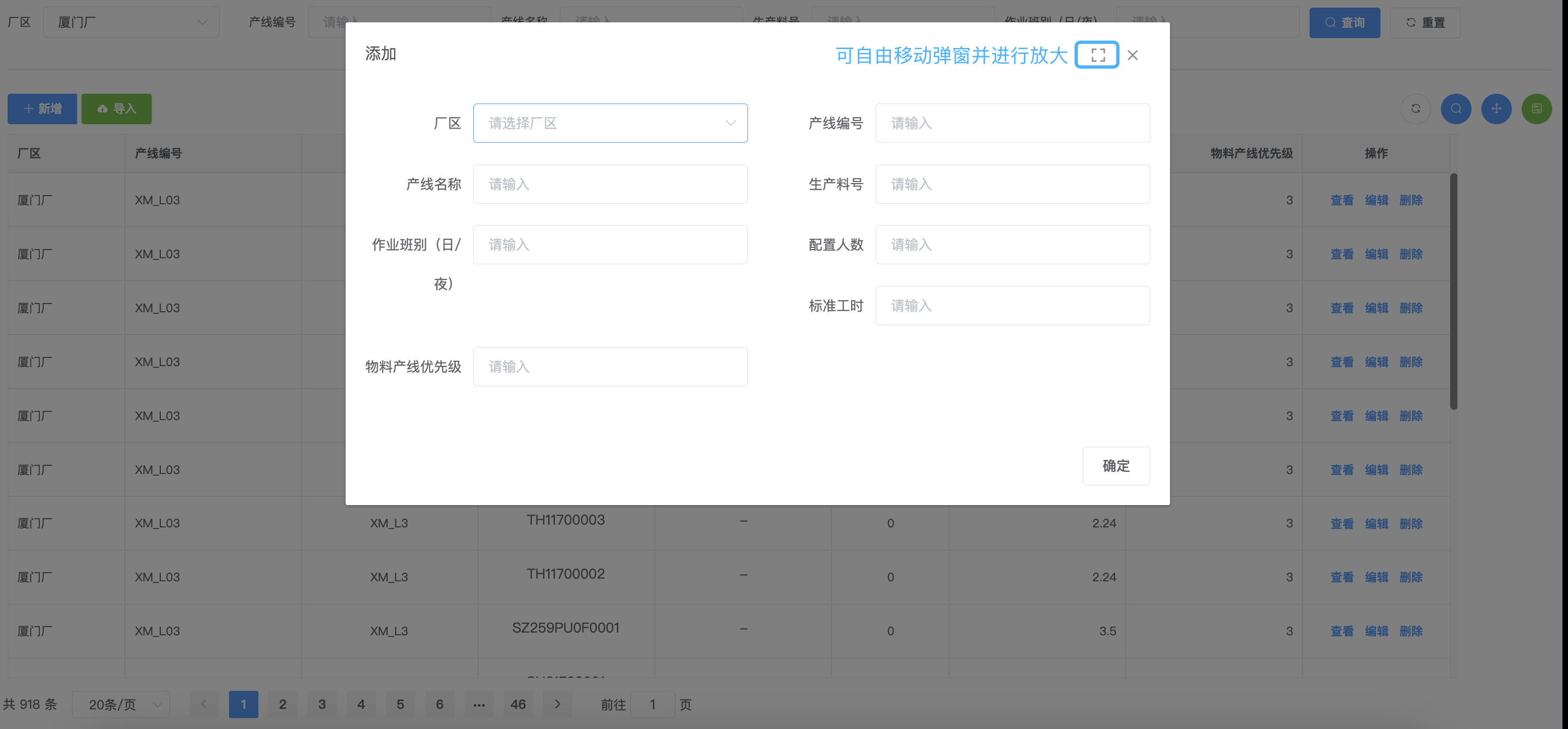The width and height of the screenshot is (1568, 729).
Task: Click the blue 查询 search button
Action: [1344, 22]
